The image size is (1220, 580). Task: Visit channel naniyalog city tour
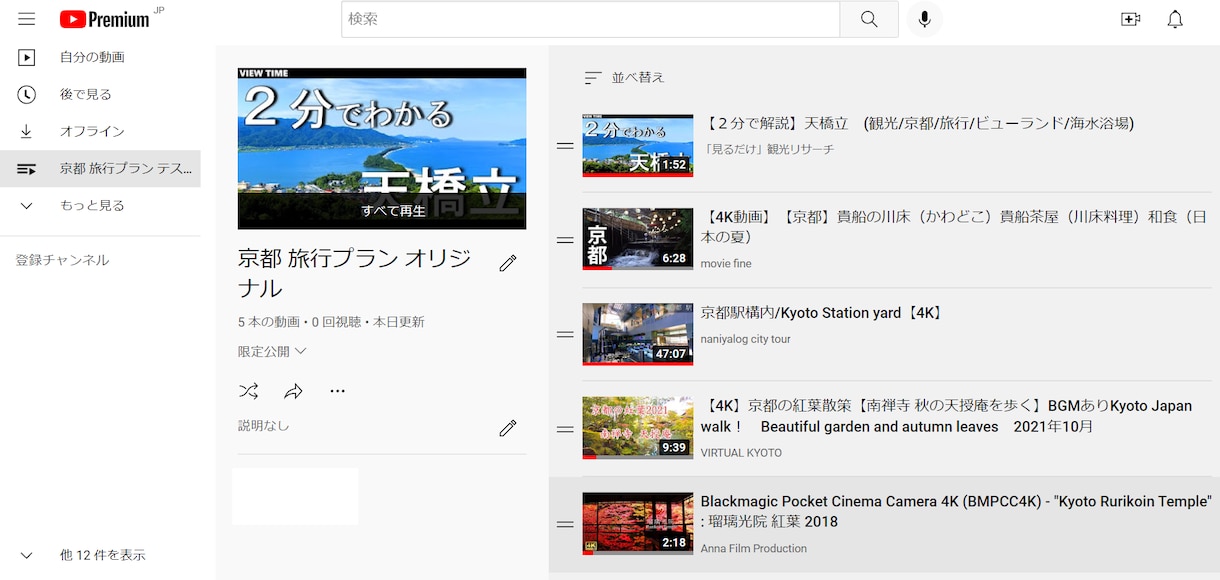(746, 339)
